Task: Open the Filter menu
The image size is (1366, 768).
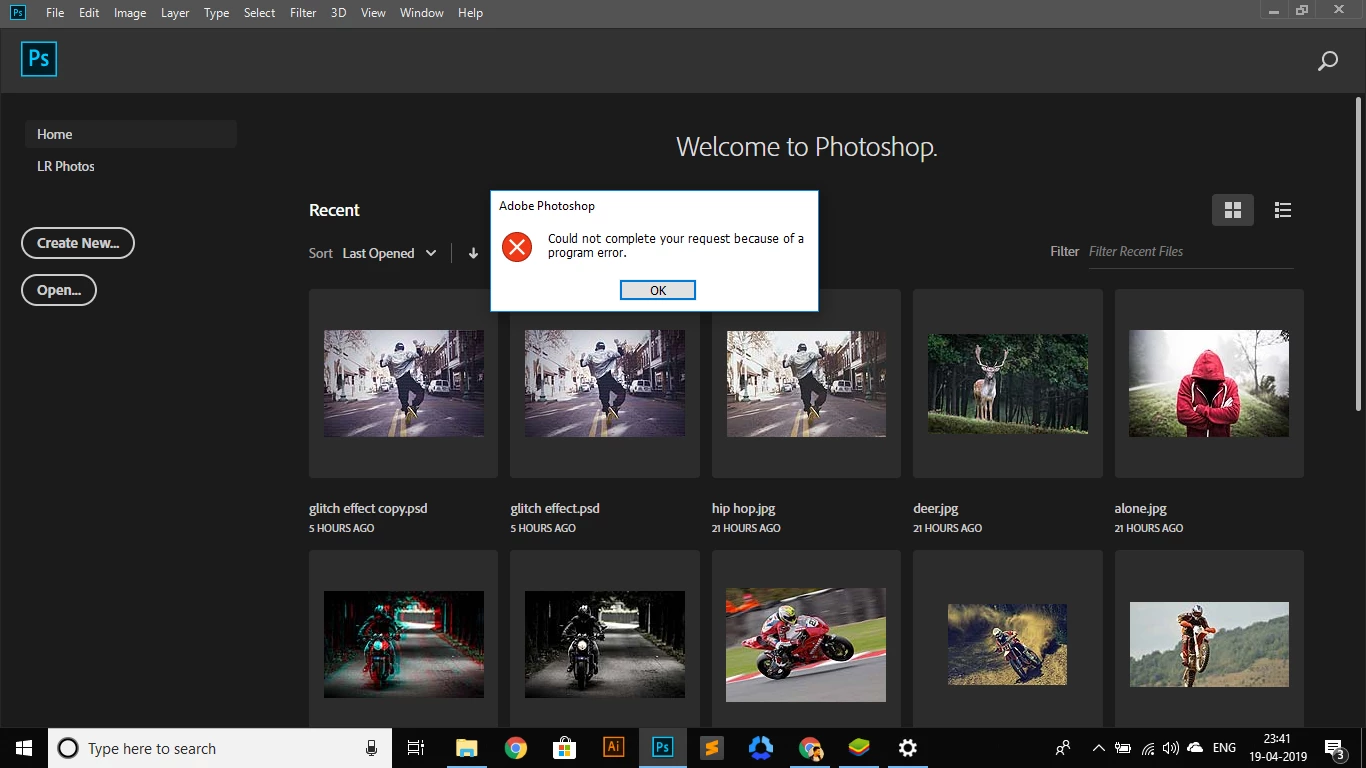Action: point(303,13)
